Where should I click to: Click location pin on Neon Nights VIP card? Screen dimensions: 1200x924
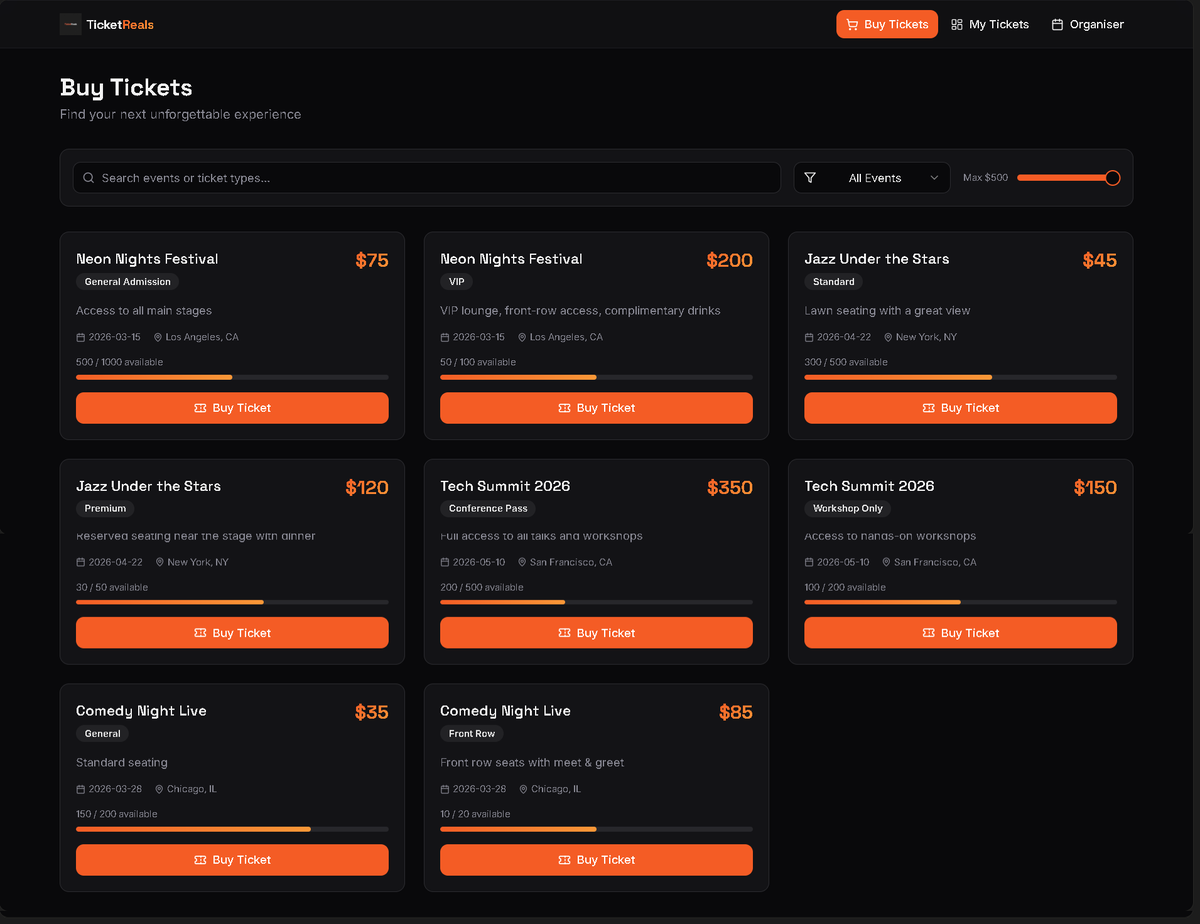[x=523, y=337]
